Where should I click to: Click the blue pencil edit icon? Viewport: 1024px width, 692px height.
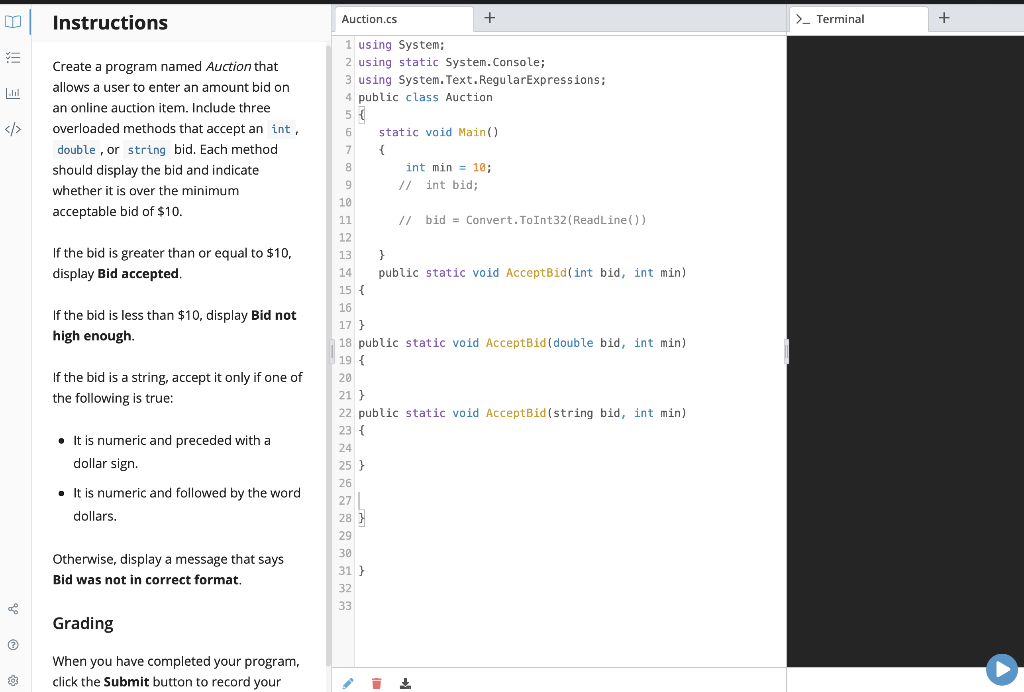348,683
